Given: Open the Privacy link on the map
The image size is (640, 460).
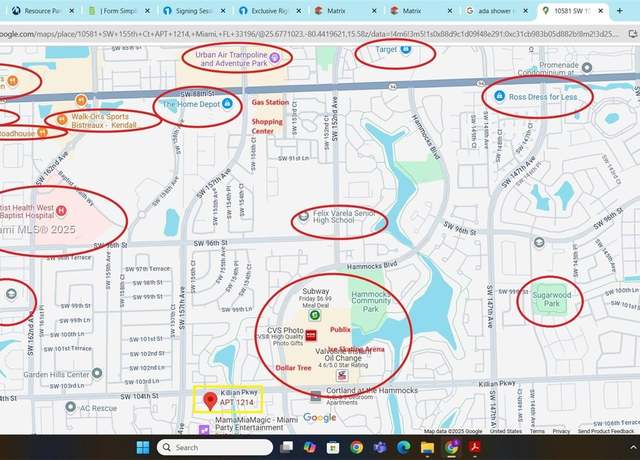Looking at the screenshot, I should [x=561, y=431].
